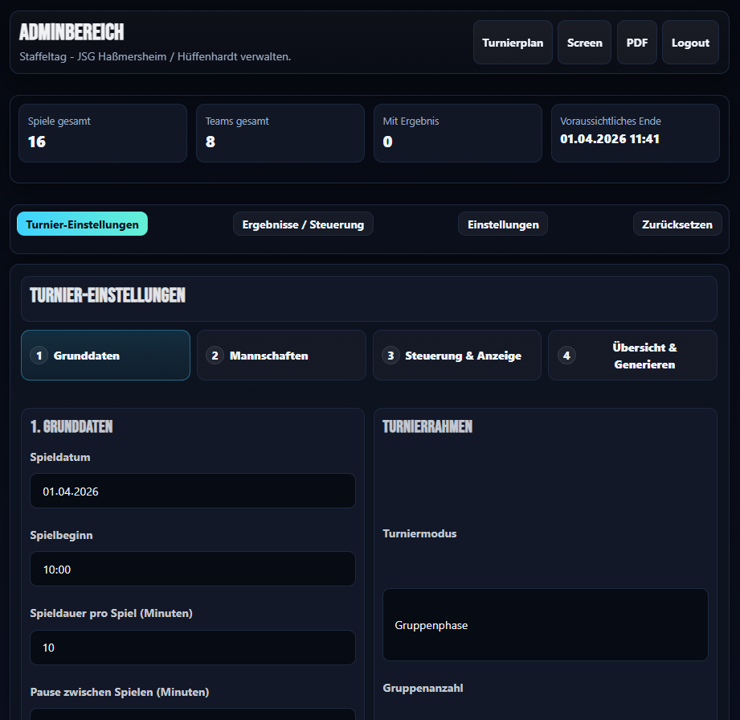Open step 3 Steuerung & Anzeige
The width and height of the screenshot is (740, 720).
(457, 356)
